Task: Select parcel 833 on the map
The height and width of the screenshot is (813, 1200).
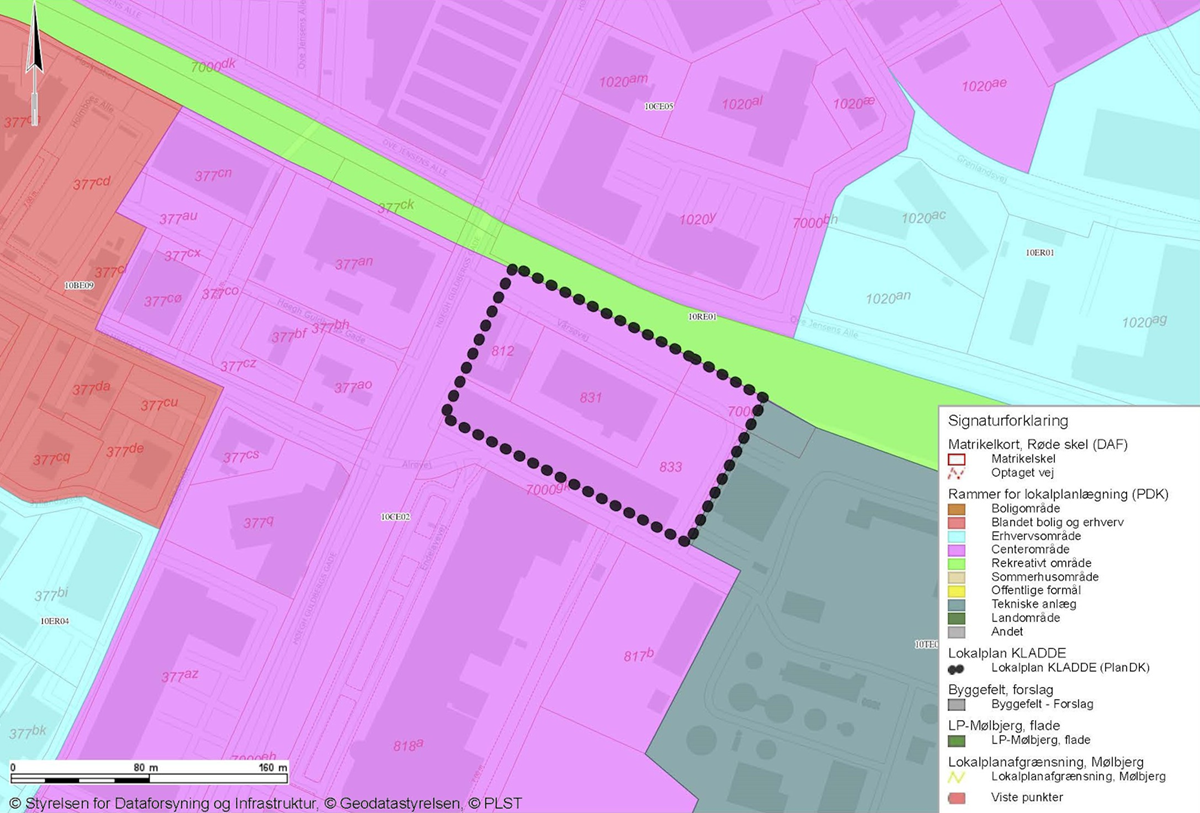Action: coord(670,467)
